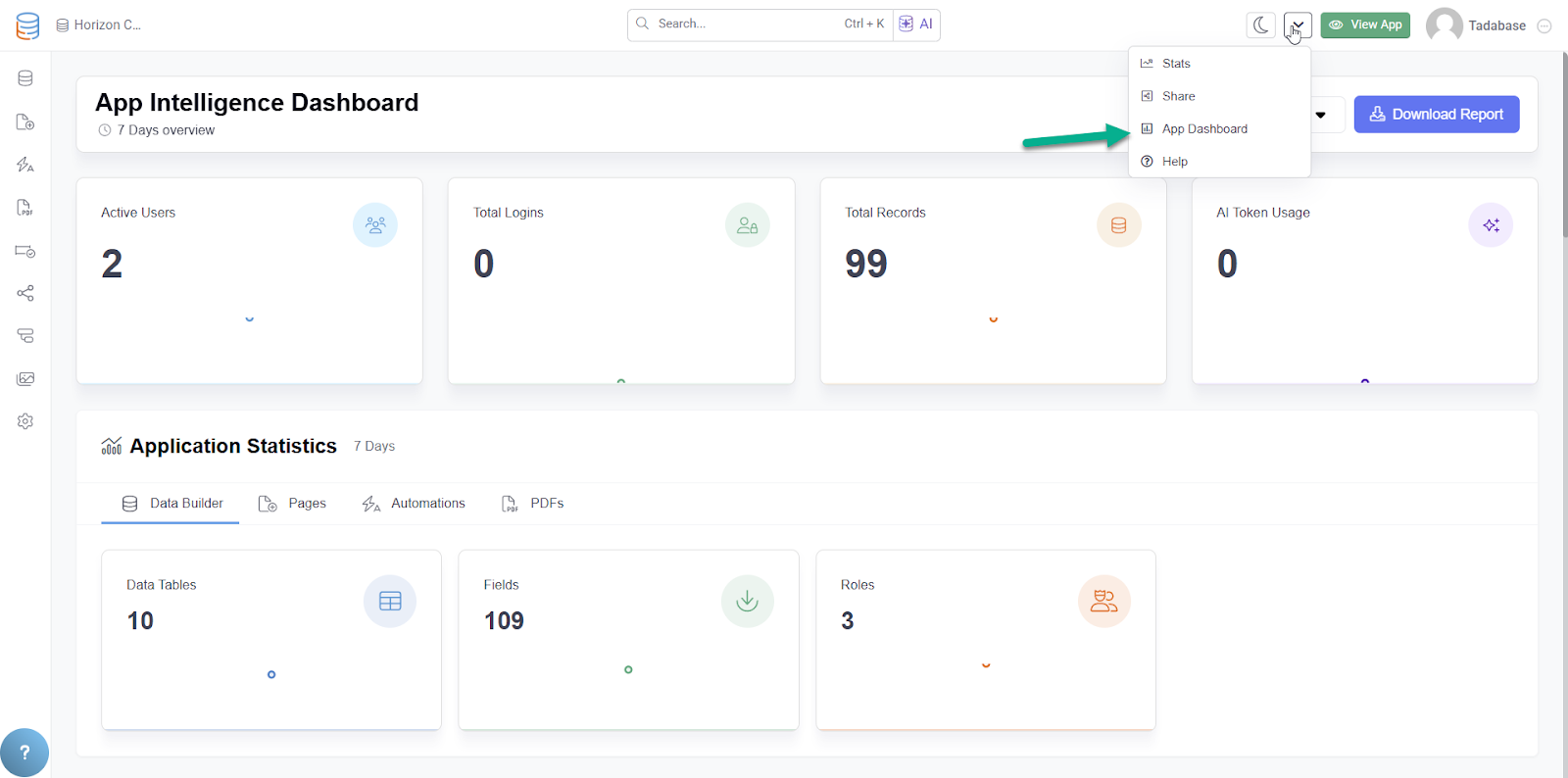Switch to the Pages statistics tab
Image resolution: width=1568 pixels, height=778 pixels.
pyautogui.click(x=293, y=504)
